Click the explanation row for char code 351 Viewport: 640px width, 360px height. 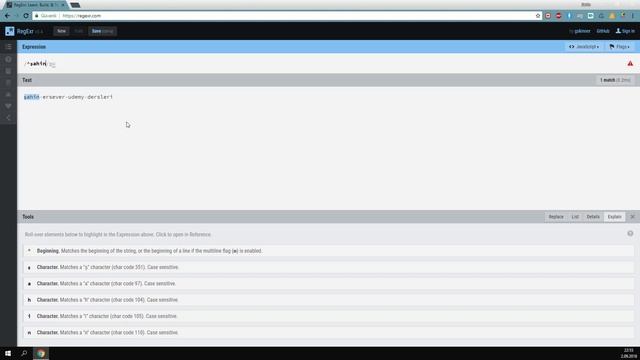click(329, 267)
